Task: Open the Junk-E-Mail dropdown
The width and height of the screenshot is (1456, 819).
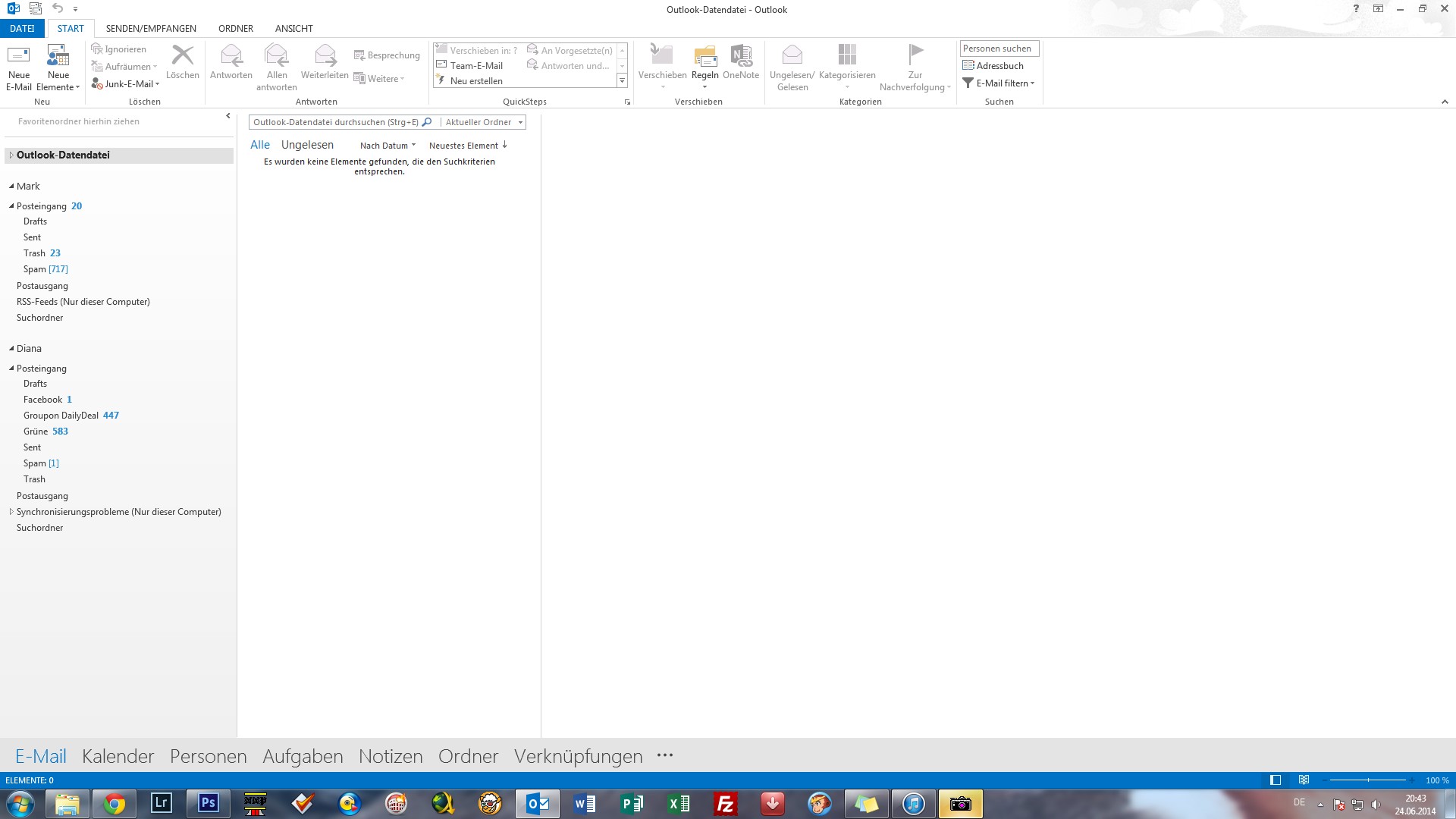Action: [x=126, y=84]
